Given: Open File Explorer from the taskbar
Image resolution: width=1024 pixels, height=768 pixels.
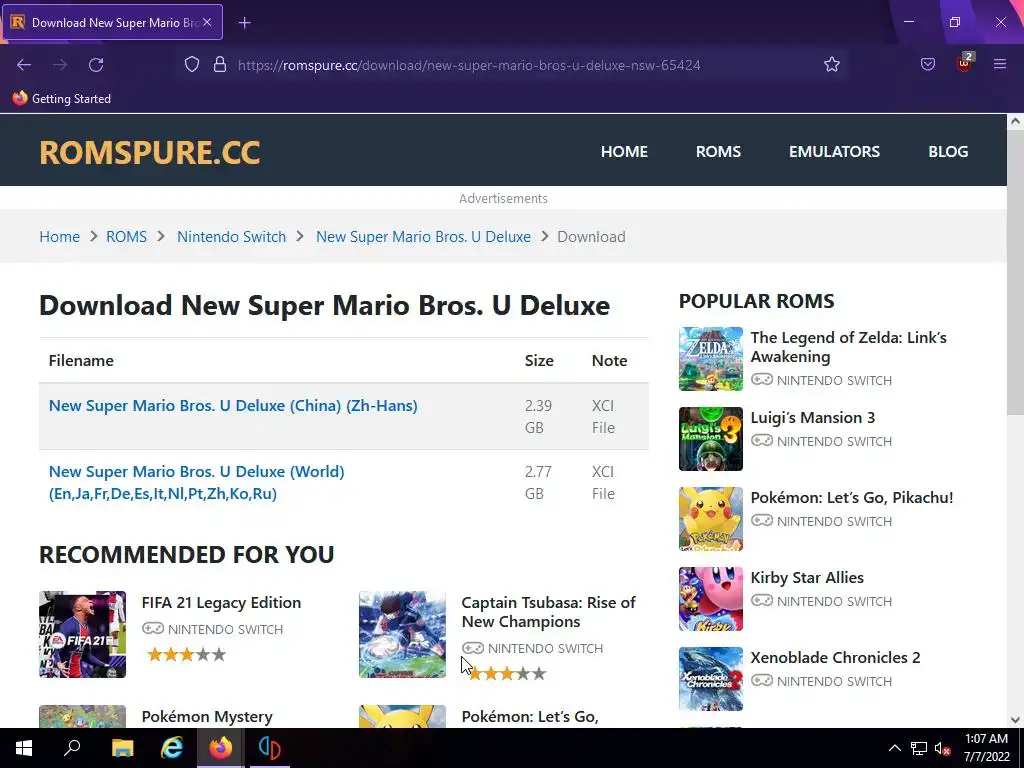Looking at the screenshot, I should [x=122, y=748].
